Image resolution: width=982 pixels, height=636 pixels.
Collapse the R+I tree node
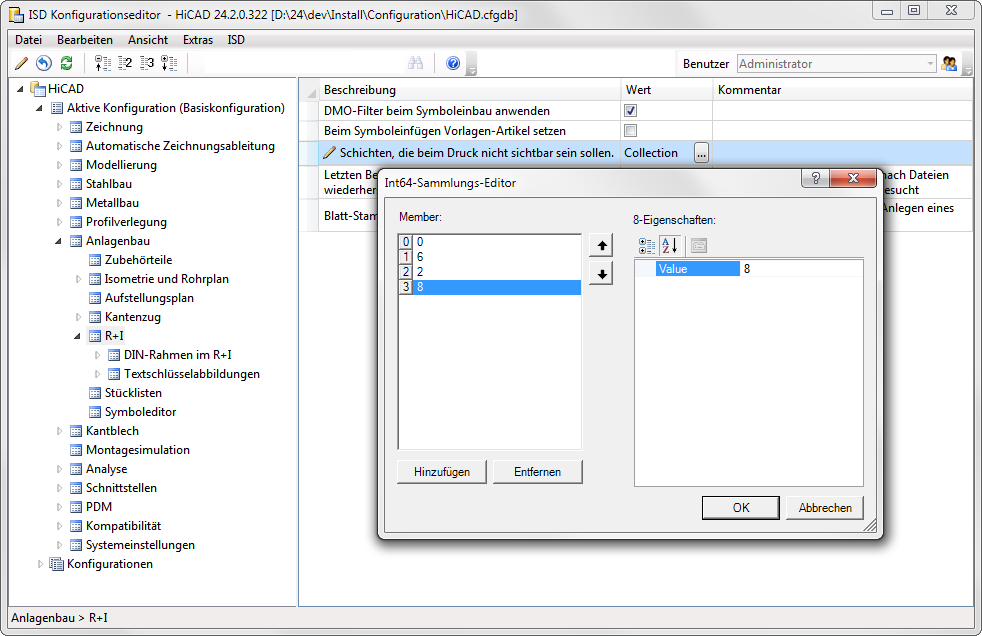coord(78,336)
